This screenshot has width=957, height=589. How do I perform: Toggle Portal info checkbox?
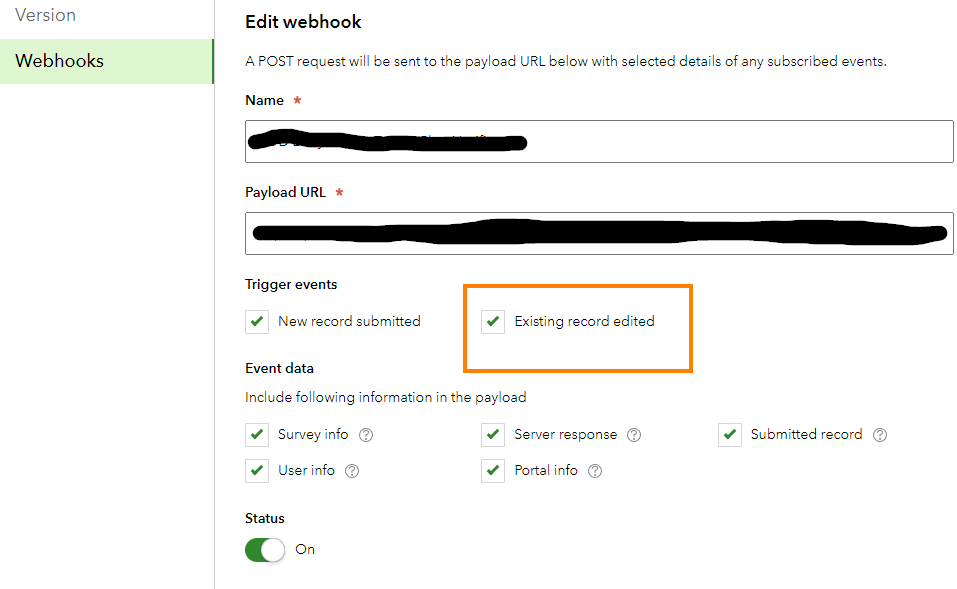click(x=493, y=471)
